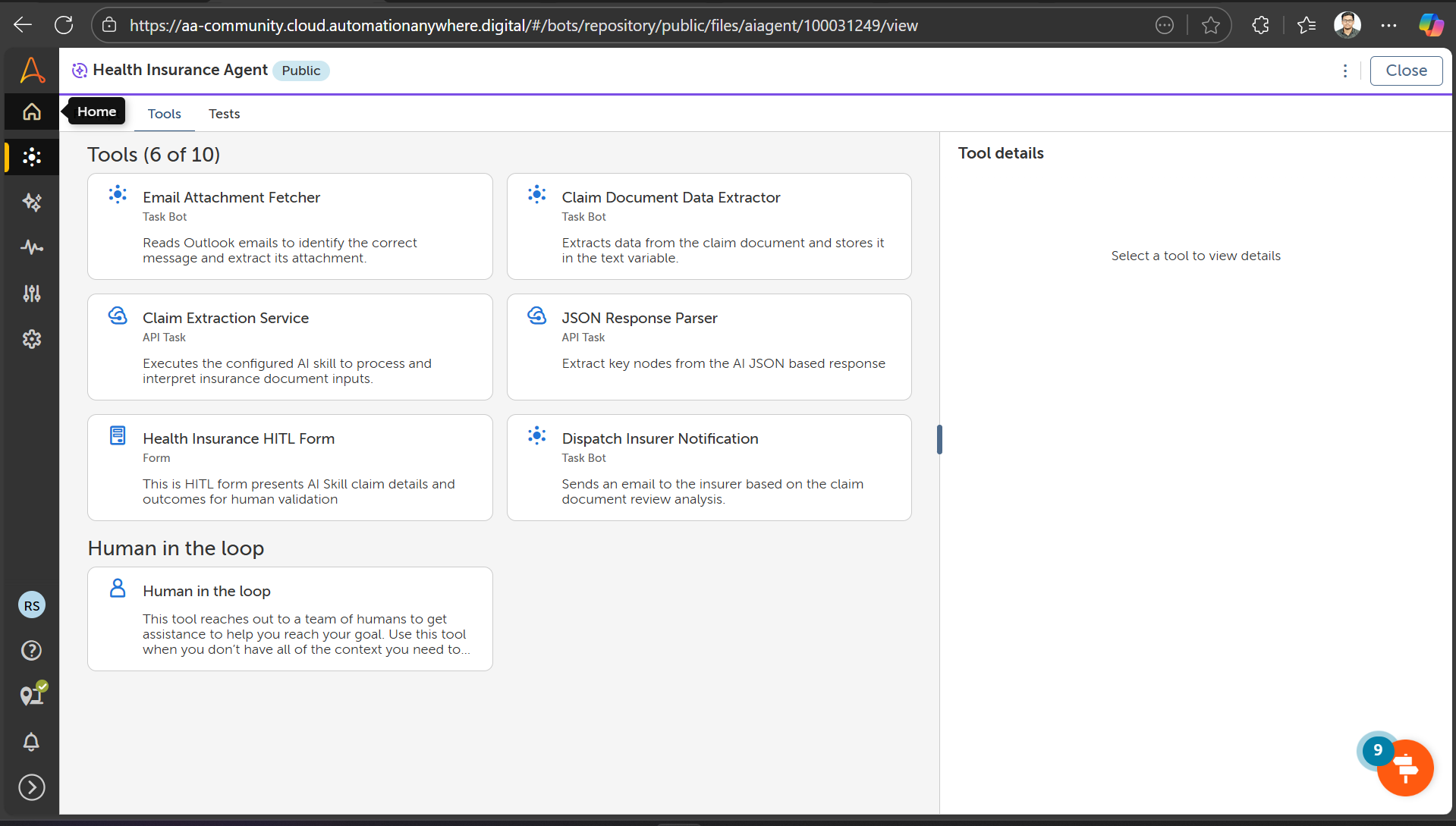Click the Home icon in the sidebar
Image resolution: width=1456 pixels, height=826 pixels.
(x=32, y=112)
